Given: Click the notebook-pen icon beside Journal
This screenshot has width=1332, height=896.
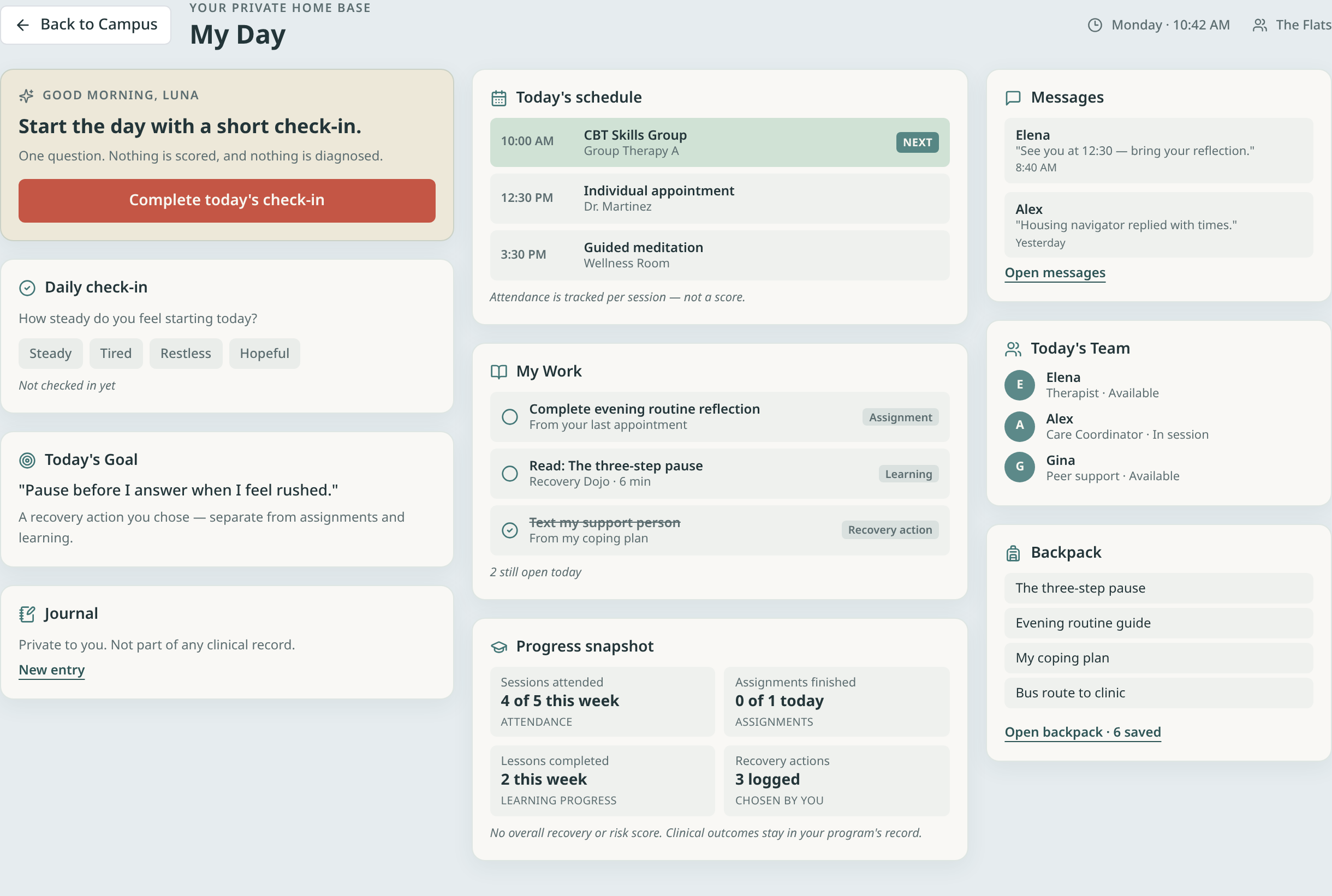Looking at the screenshot, I should (x=27, y=614).
